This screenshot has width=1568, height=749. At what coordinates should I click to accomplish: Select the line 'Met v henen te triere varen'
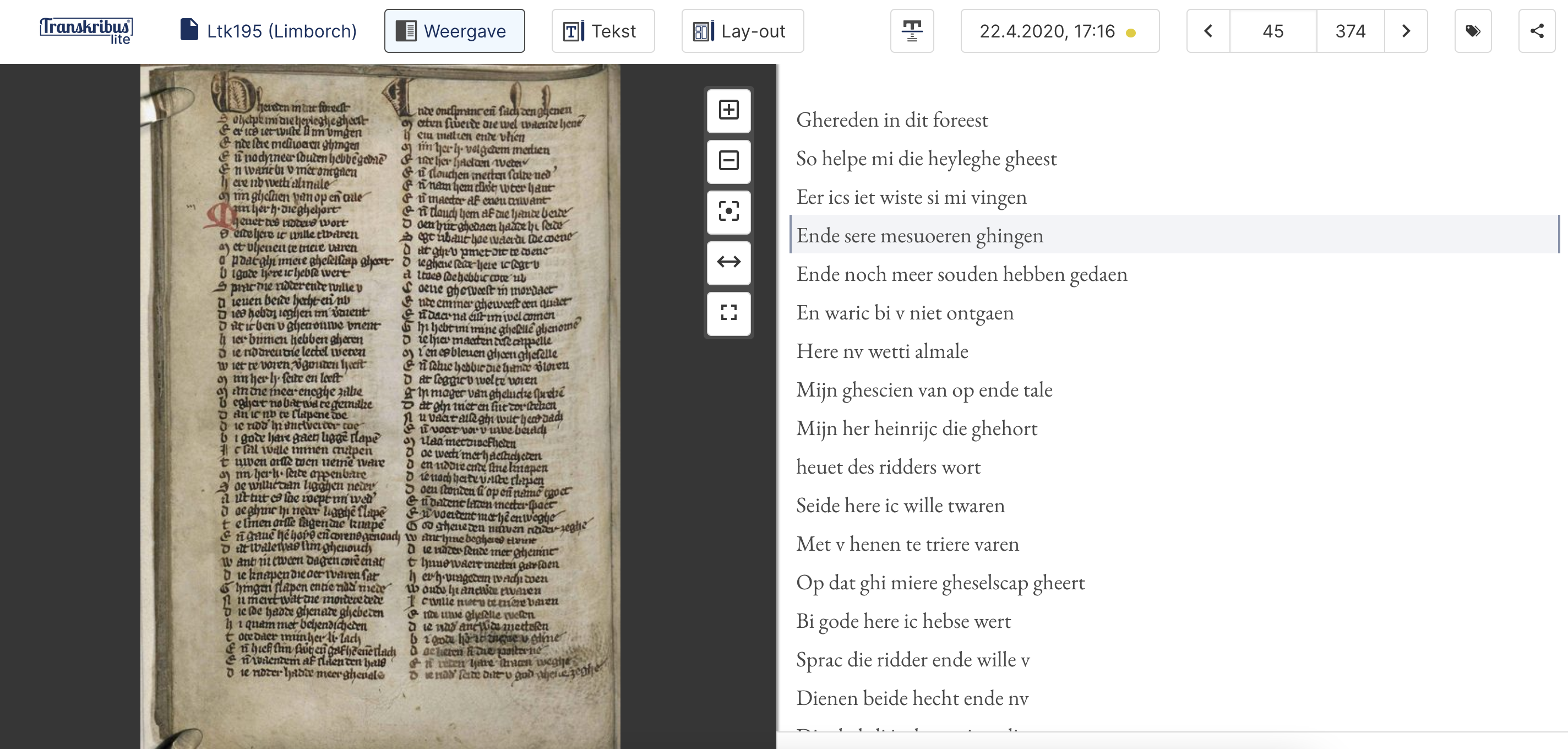907,544
